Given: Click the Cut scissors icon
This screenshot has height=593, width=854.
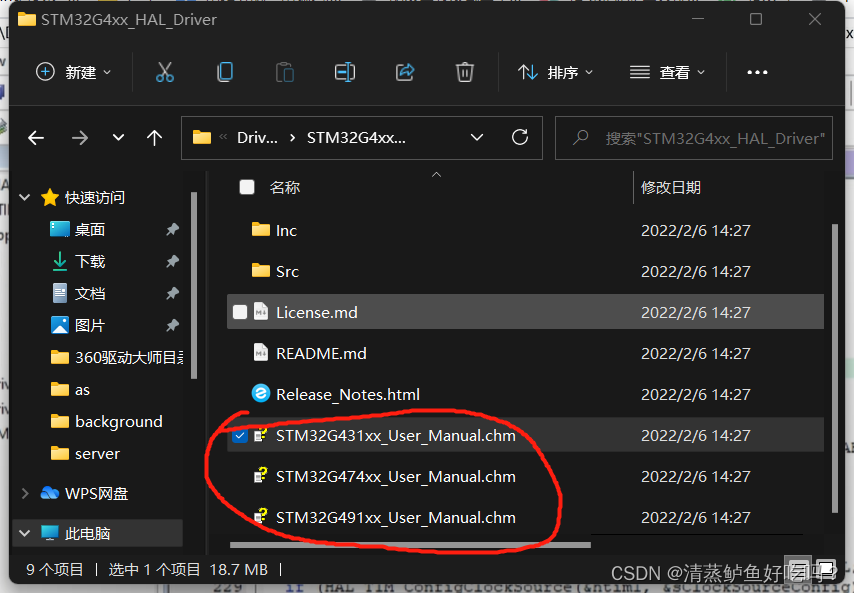Looking at the screenshot, I should [x=164, y=72].
